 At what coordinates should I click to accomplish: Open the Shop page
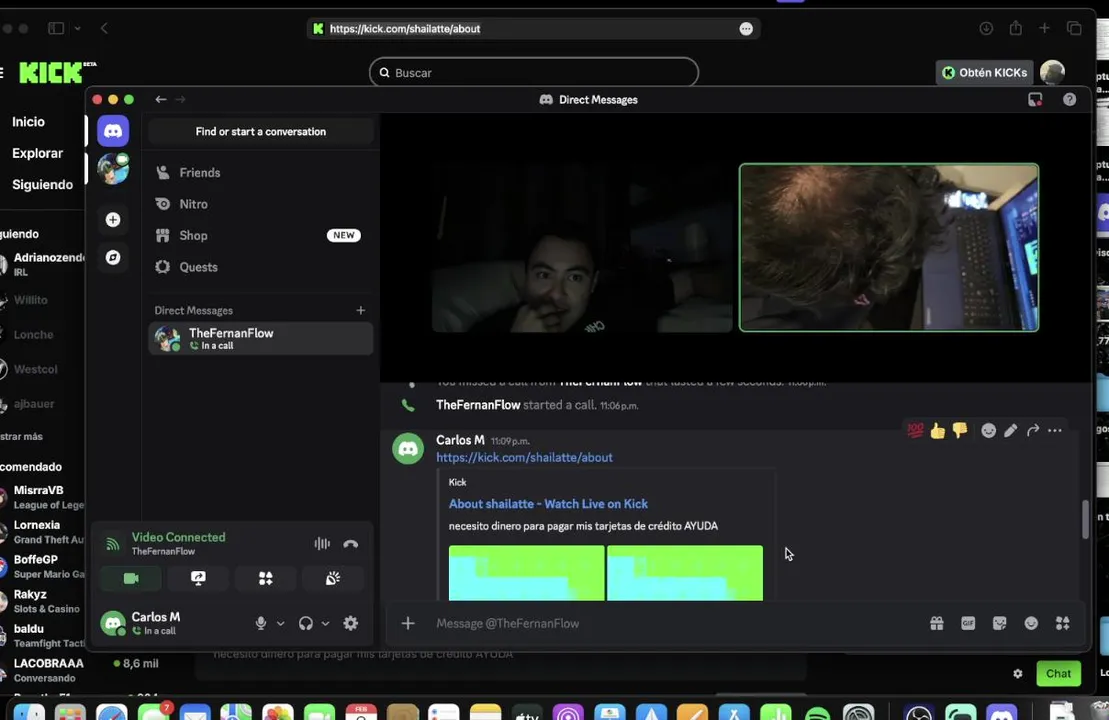[260, 236]
